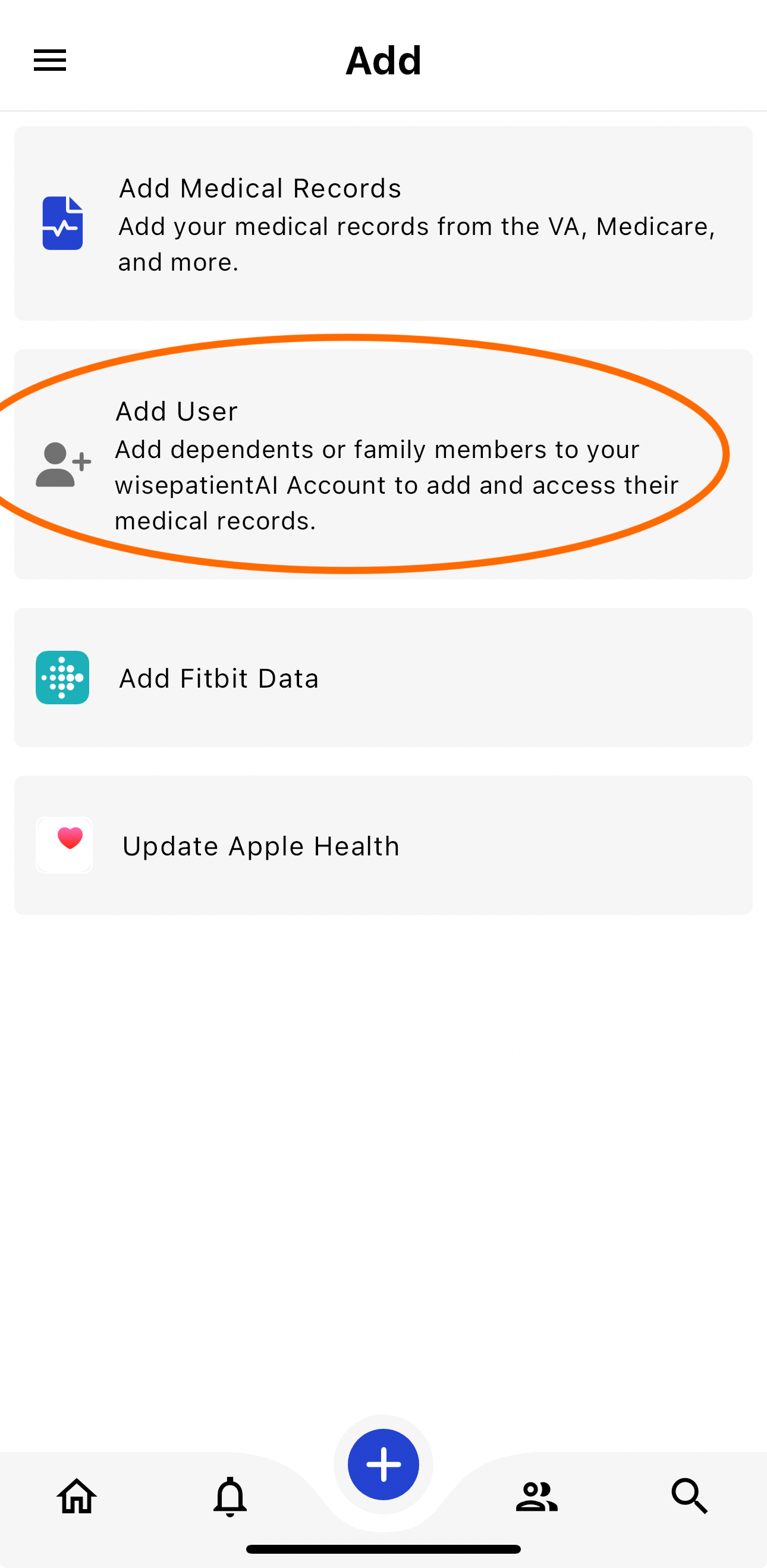Screen dimensions: 767x1568
Task: Tap the Update Apple Health card background
Action: click(383, 845)
